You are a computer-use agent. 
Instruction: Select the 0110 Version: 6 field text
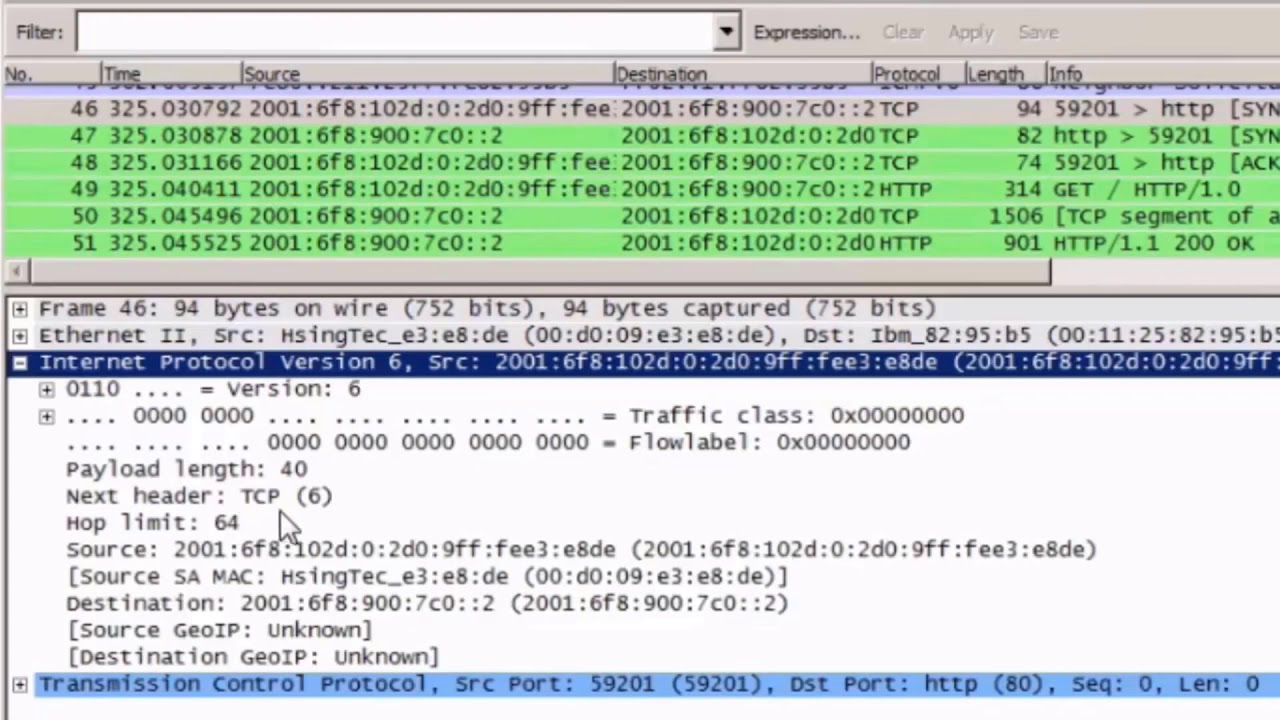[213, 389]
